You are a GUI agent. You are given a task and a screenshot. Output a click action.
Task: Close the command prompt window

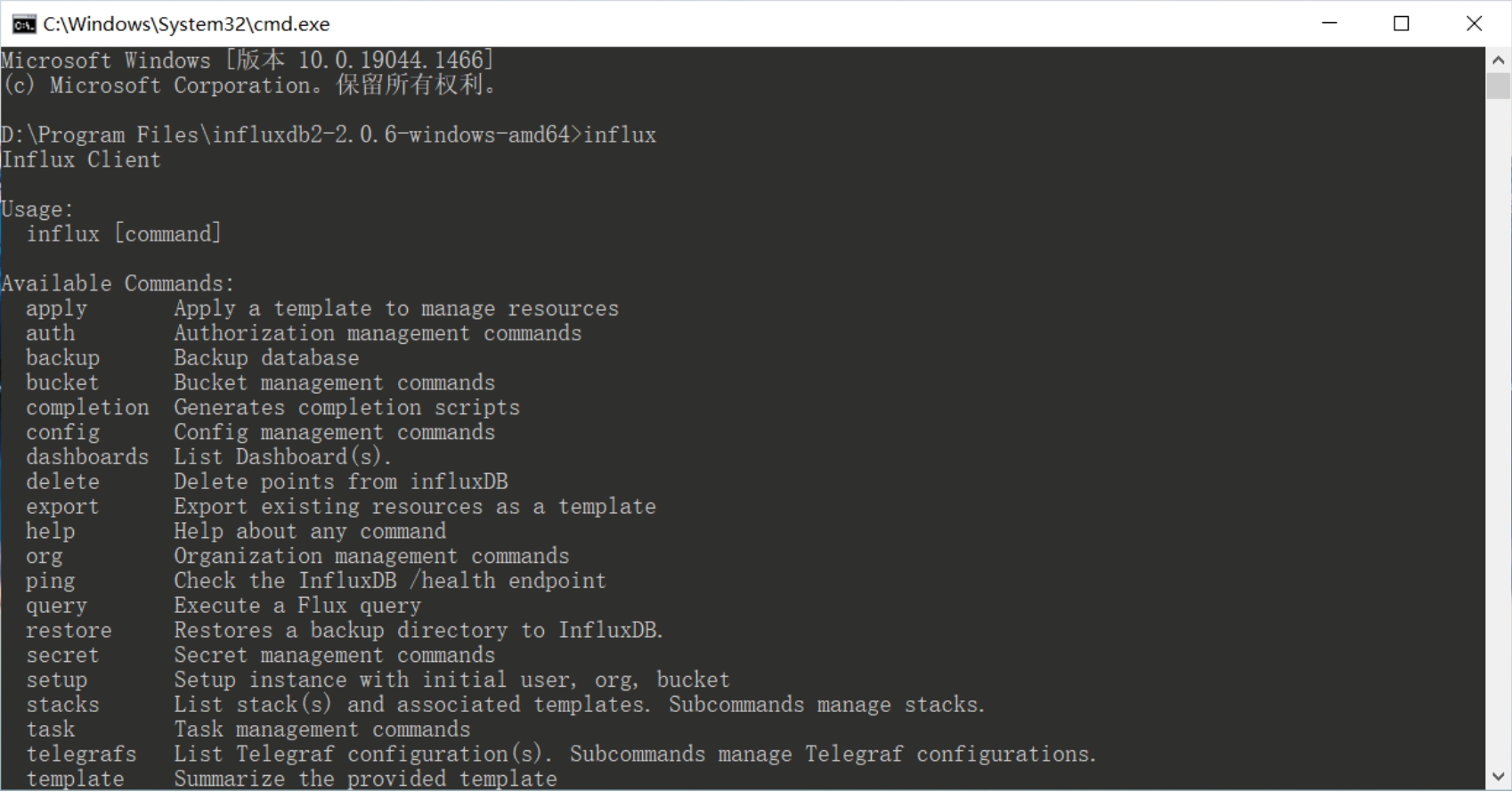[x=1474, y=24]
